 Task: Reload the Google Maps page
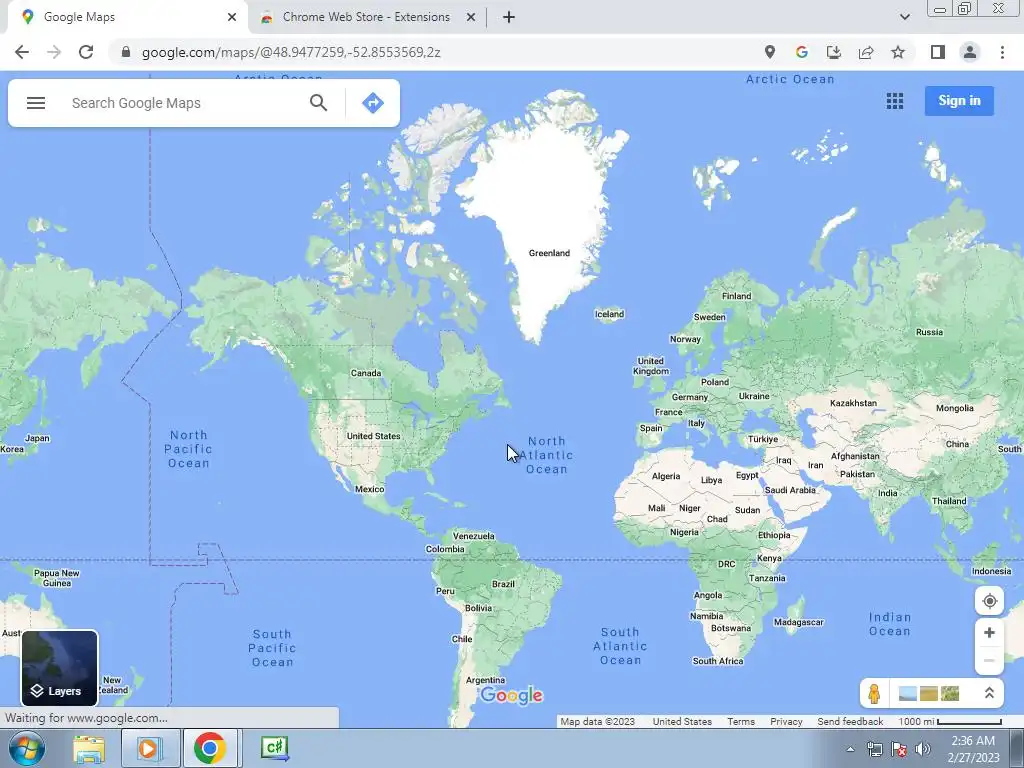[86, 52]
